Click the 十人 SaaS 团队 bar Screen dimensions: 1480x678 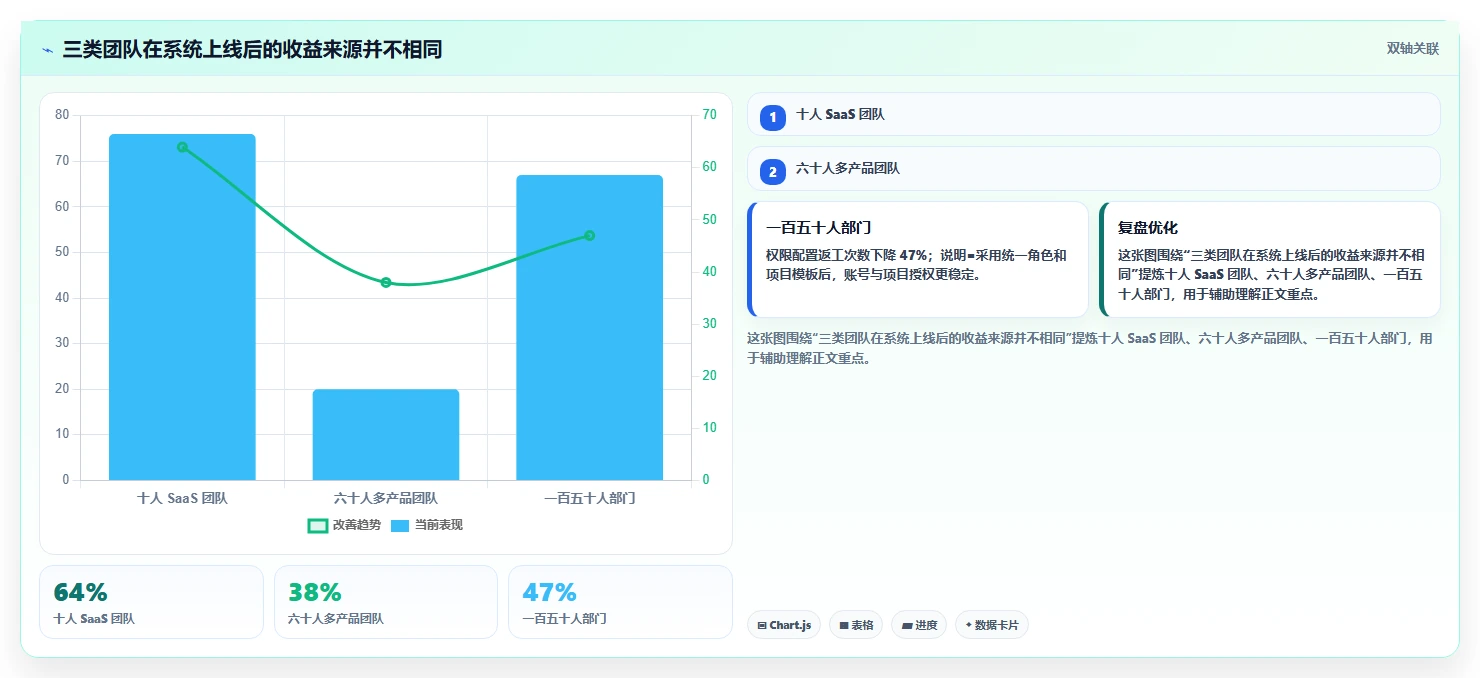pyautogui.click(x=182, y=307)
